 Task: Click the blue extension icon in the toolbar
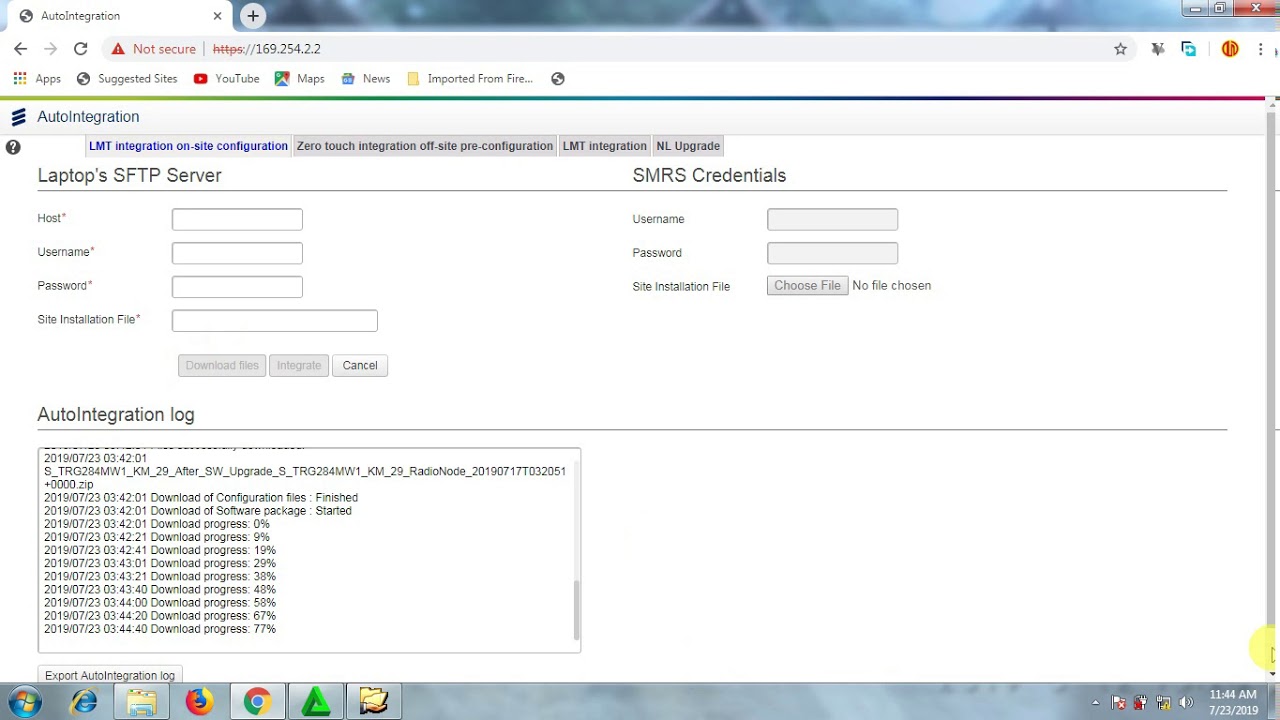[1189, 49]
